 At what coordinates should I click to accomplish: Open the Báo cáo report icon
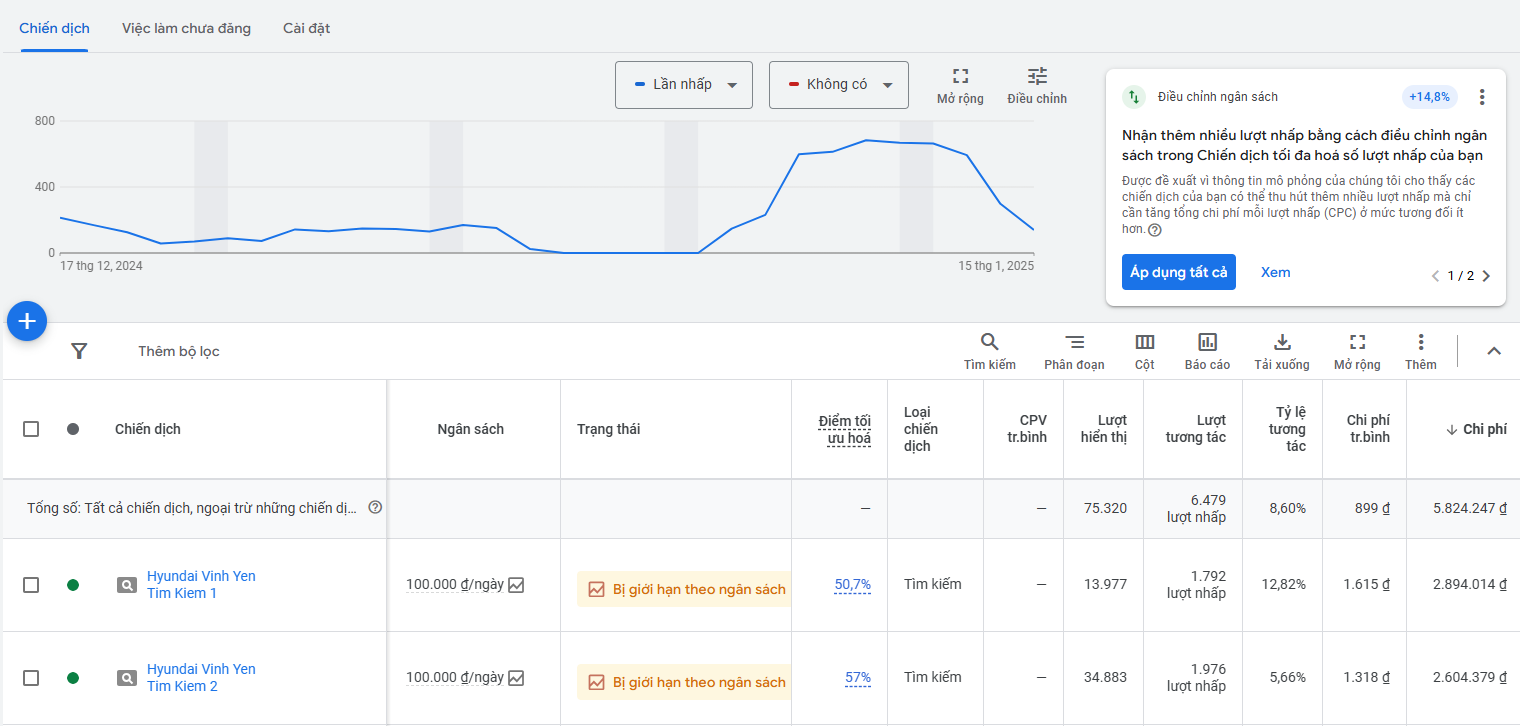tap(1207, 343)
